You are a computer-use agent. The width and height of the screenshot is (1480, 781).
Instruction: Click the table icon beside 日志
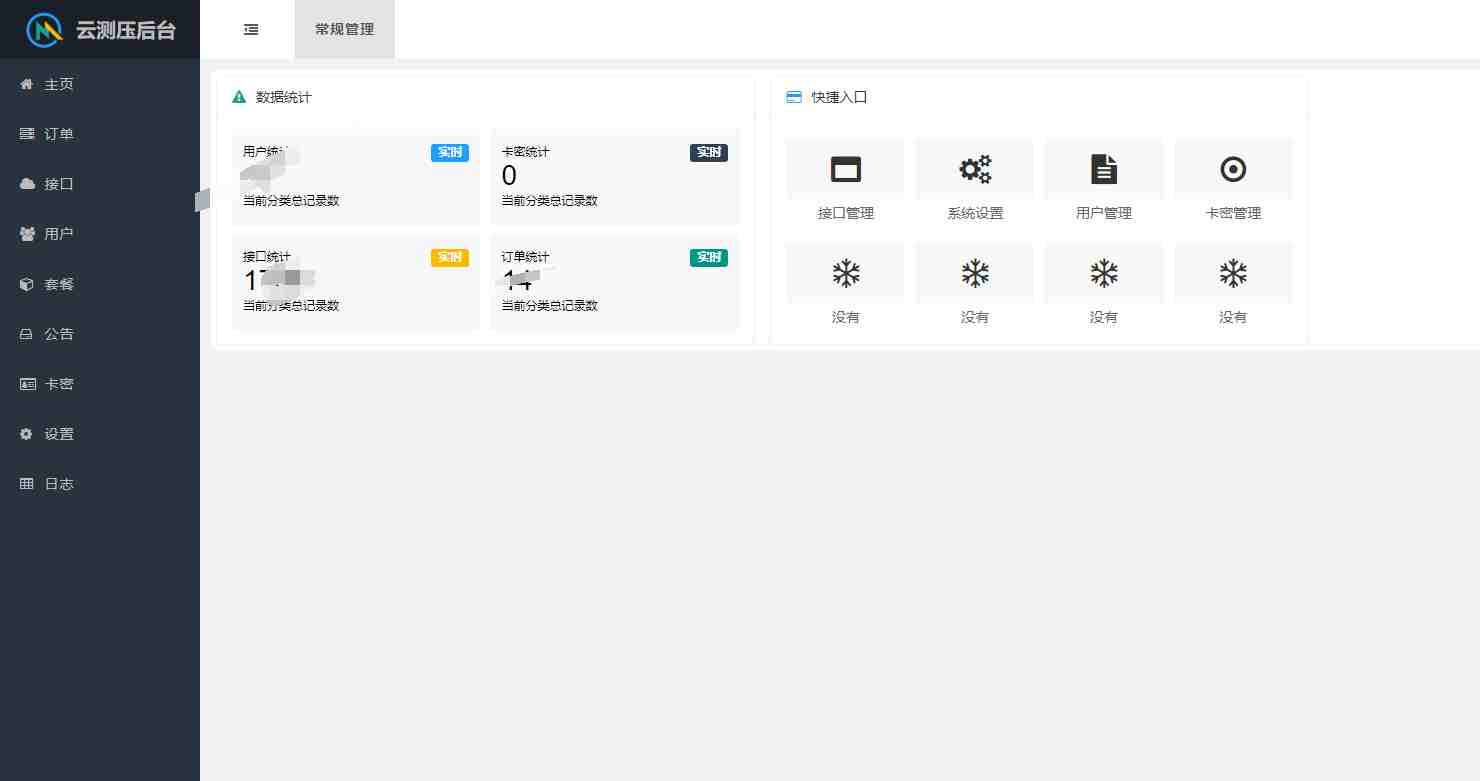[x=27, y=484]
